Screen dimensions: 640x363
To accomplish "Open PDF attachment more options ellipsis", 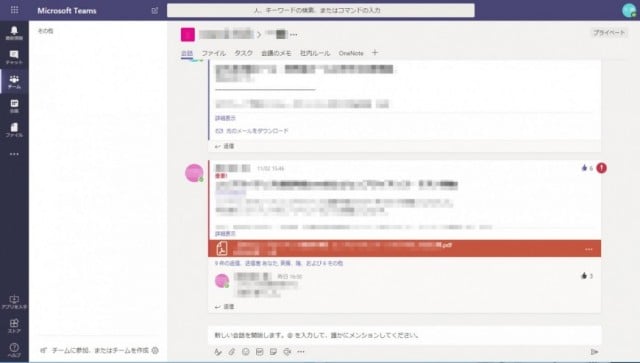I will tap(589, 249).
